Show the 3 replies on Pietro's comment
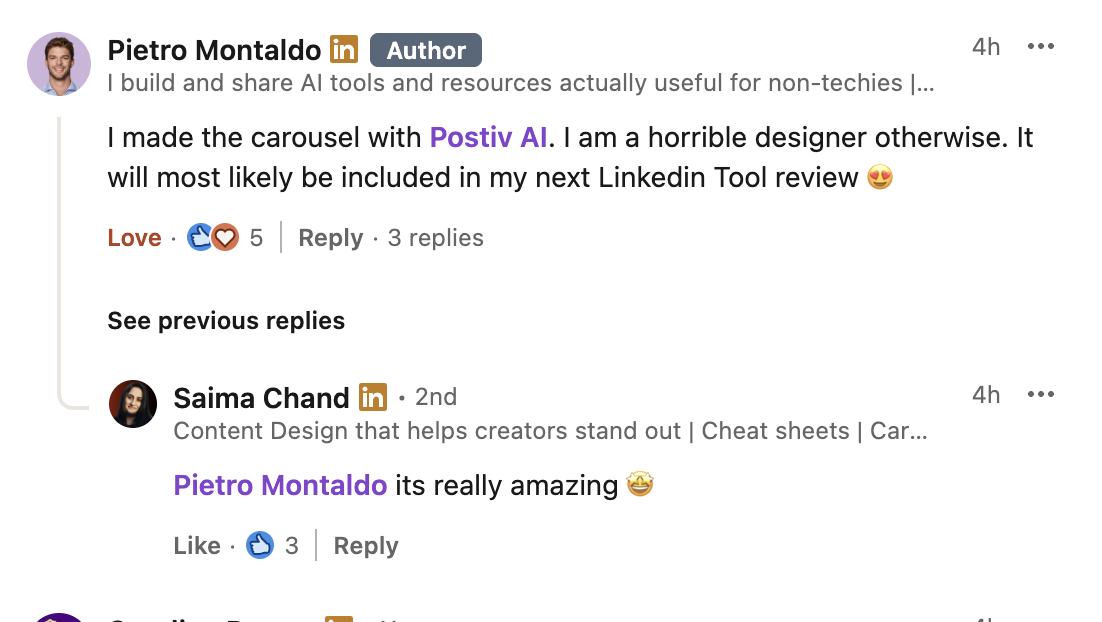This screenshot has height=622, width=1102. [435, 238]
